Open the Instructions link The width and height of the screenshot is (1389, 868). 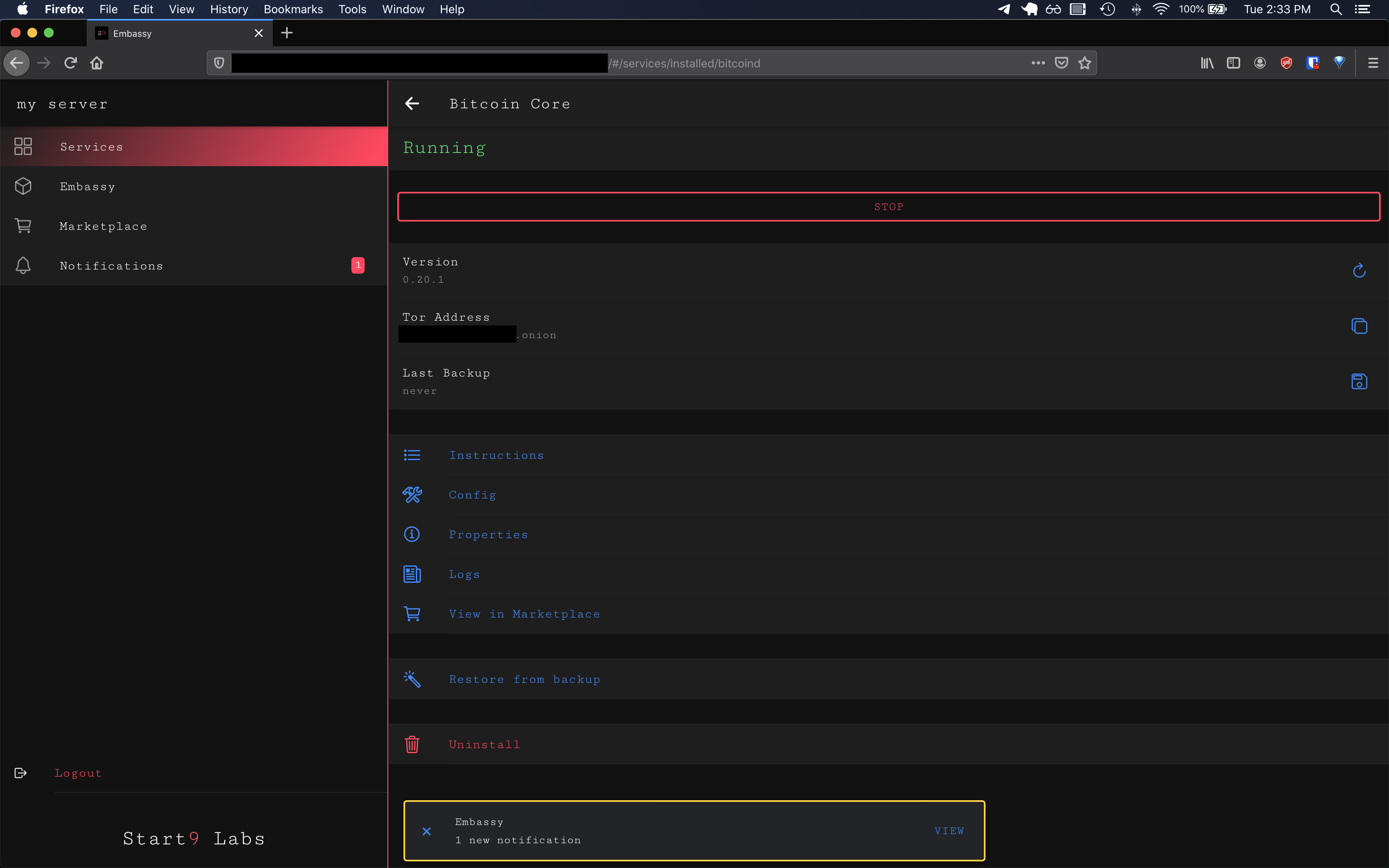pos(496,455)
